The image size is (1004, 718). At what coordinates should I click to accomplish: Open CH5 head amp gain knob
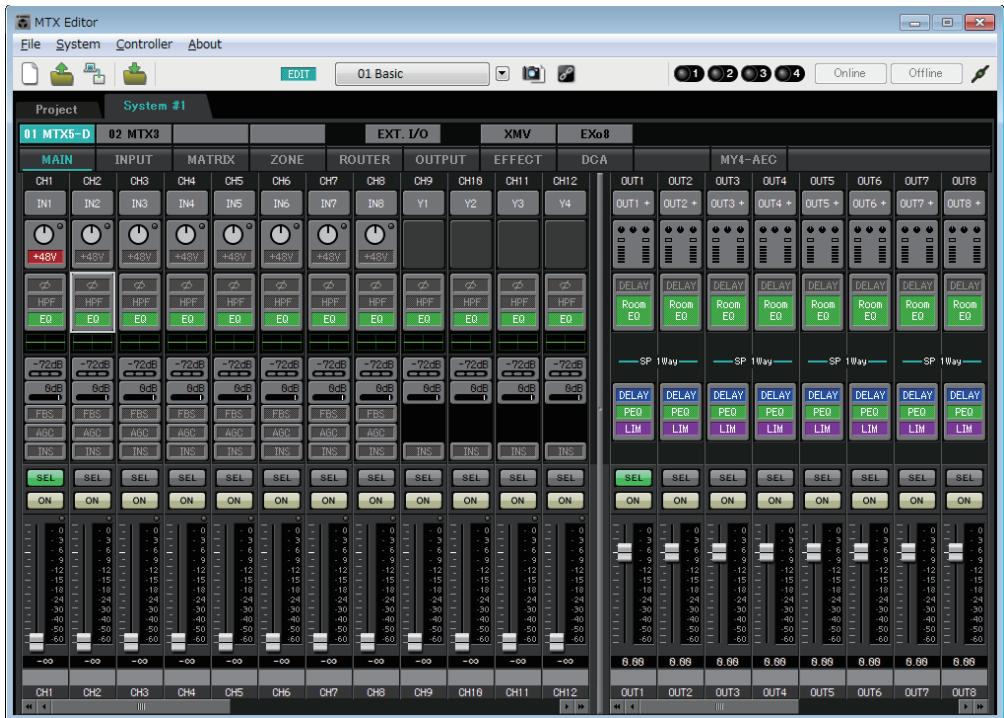click(x=233, y=235)
